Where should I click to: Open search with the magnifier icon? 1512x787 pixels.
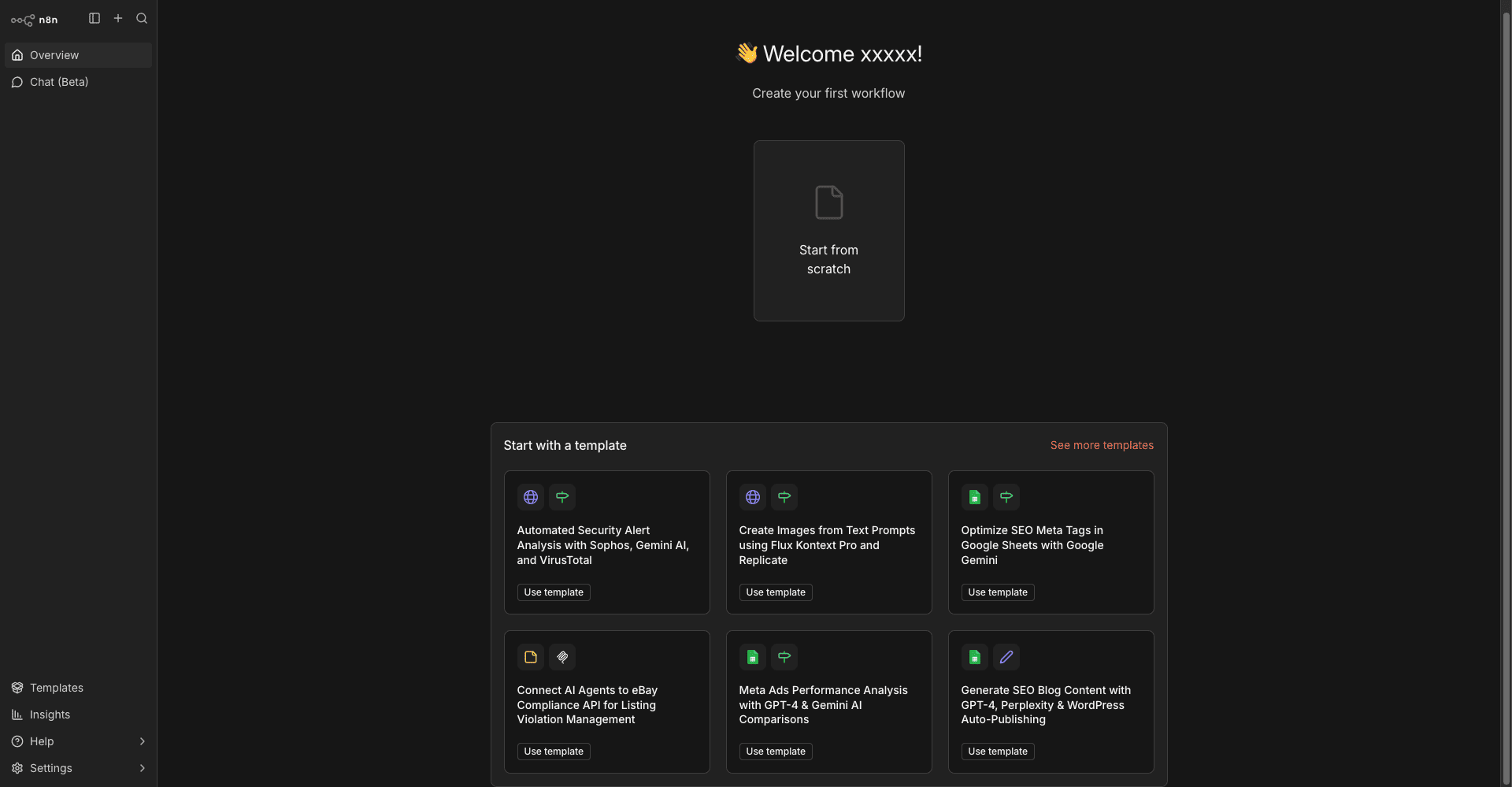click(142, 18)
